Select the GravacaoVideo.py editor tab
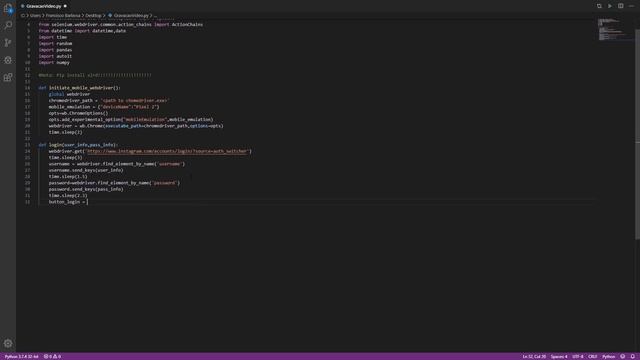Screen dimensions: 640x360 [x=44, y=6]
